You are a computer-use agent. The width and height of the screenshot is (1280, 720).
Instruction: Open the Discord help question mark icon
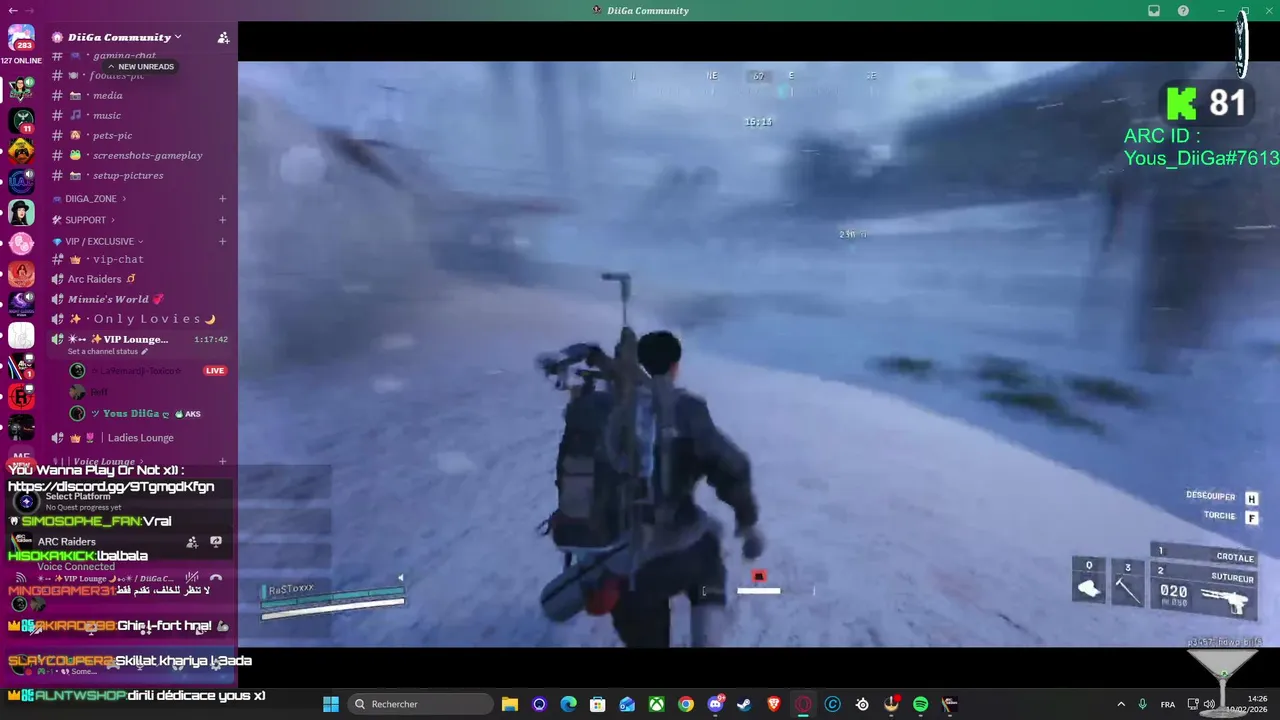pyautogui.click(x=1184, y=10)
